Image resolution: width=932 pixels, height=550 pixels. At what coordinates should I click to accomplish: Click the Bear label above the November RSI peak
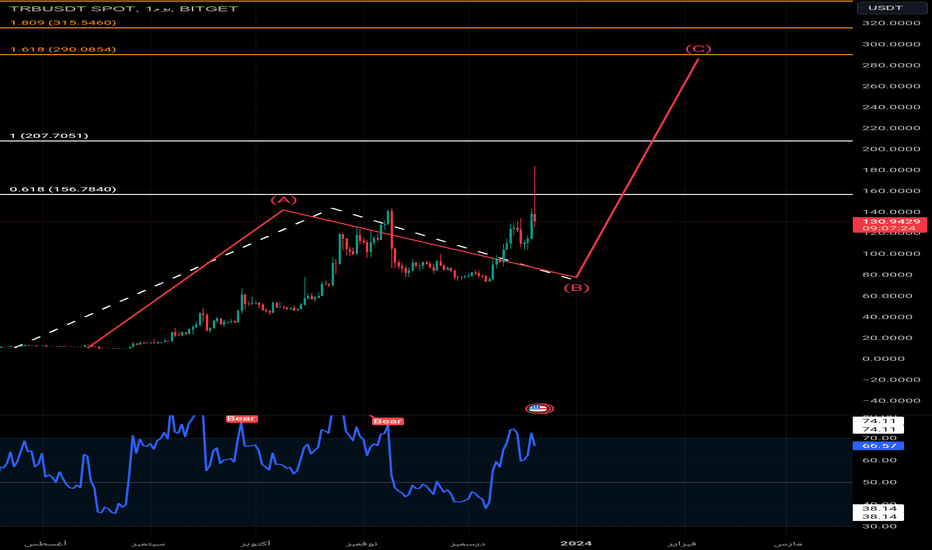coord(388,421)
